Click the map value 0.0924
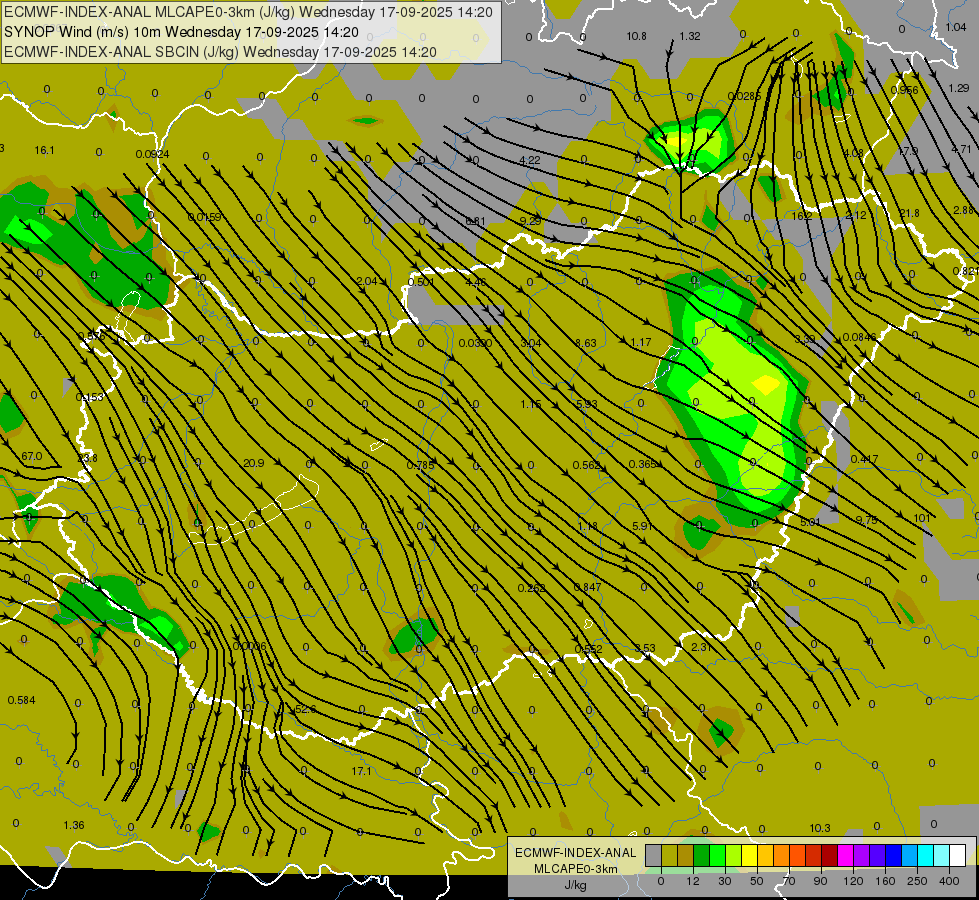The image size is (979, 900). (152, 154)
